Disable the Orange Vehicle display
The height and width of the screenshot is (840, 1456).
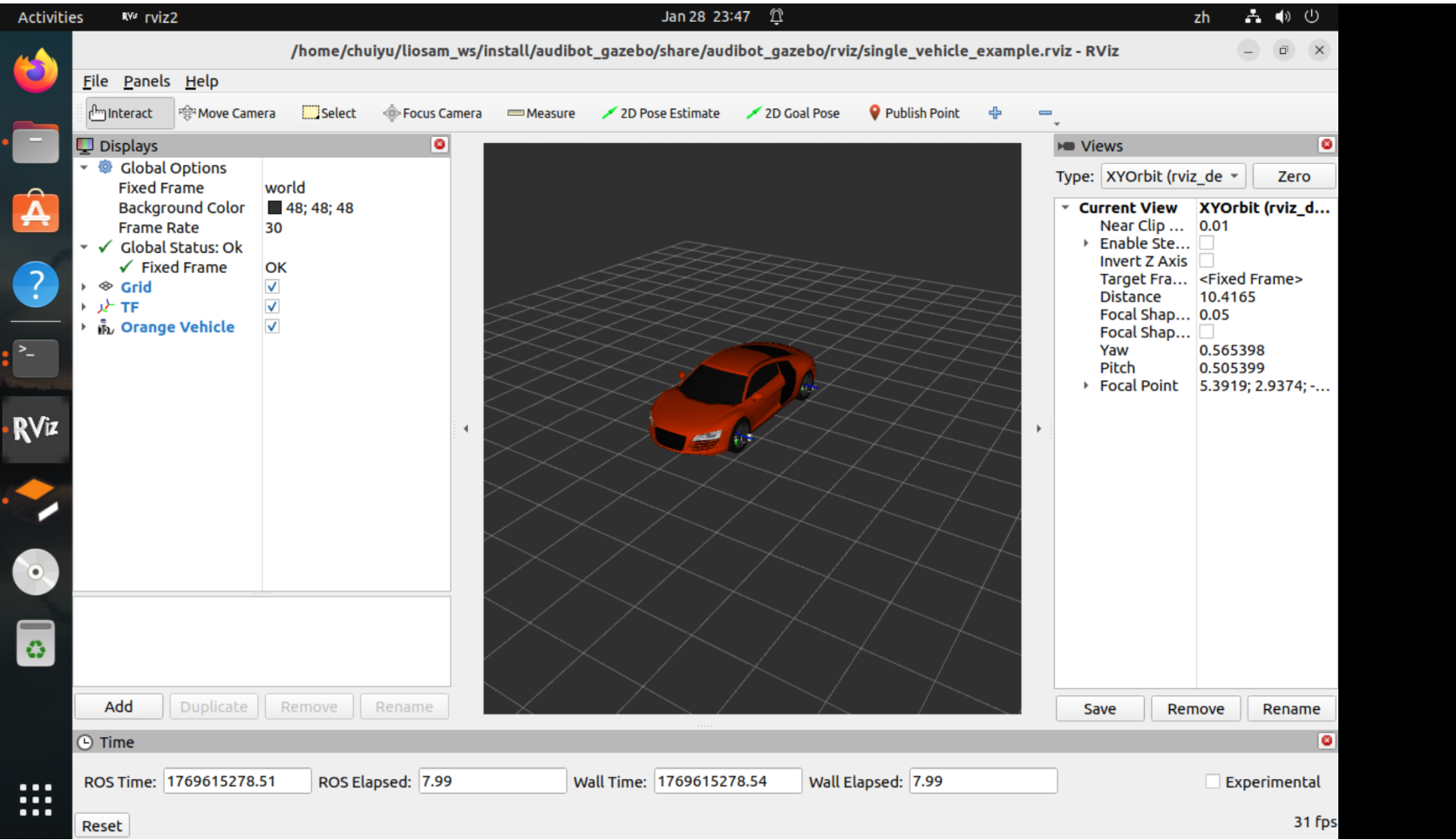coord(272,327)
